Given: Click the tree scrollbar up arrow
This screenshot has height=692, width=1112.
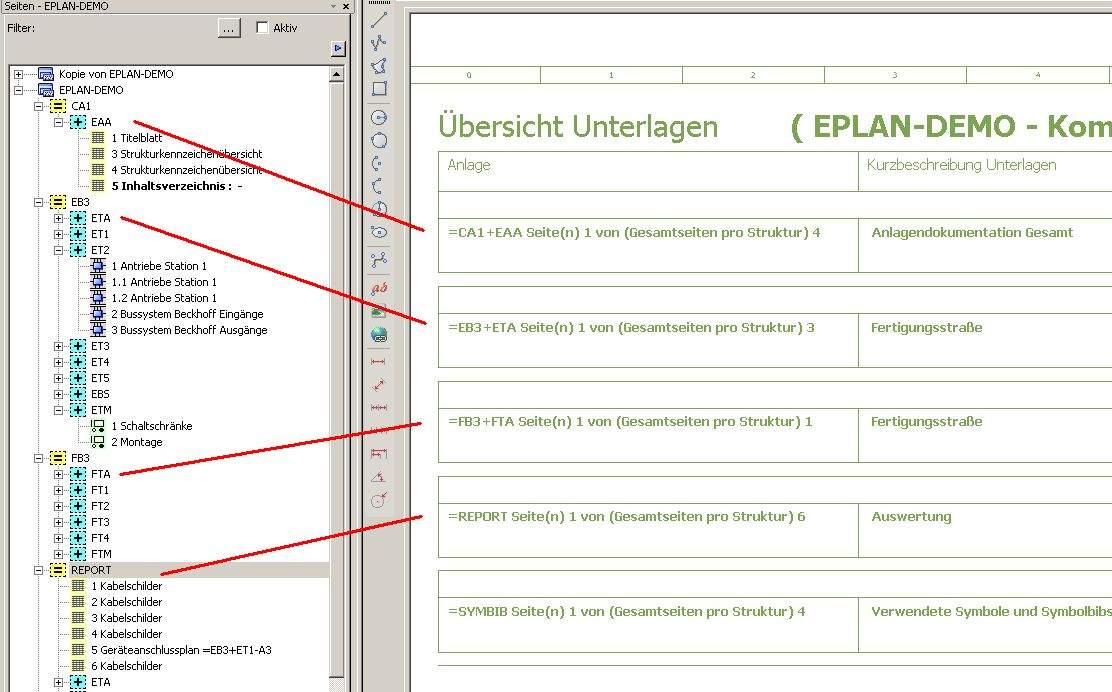Looking at the screenshot, I should coord(337,74).
